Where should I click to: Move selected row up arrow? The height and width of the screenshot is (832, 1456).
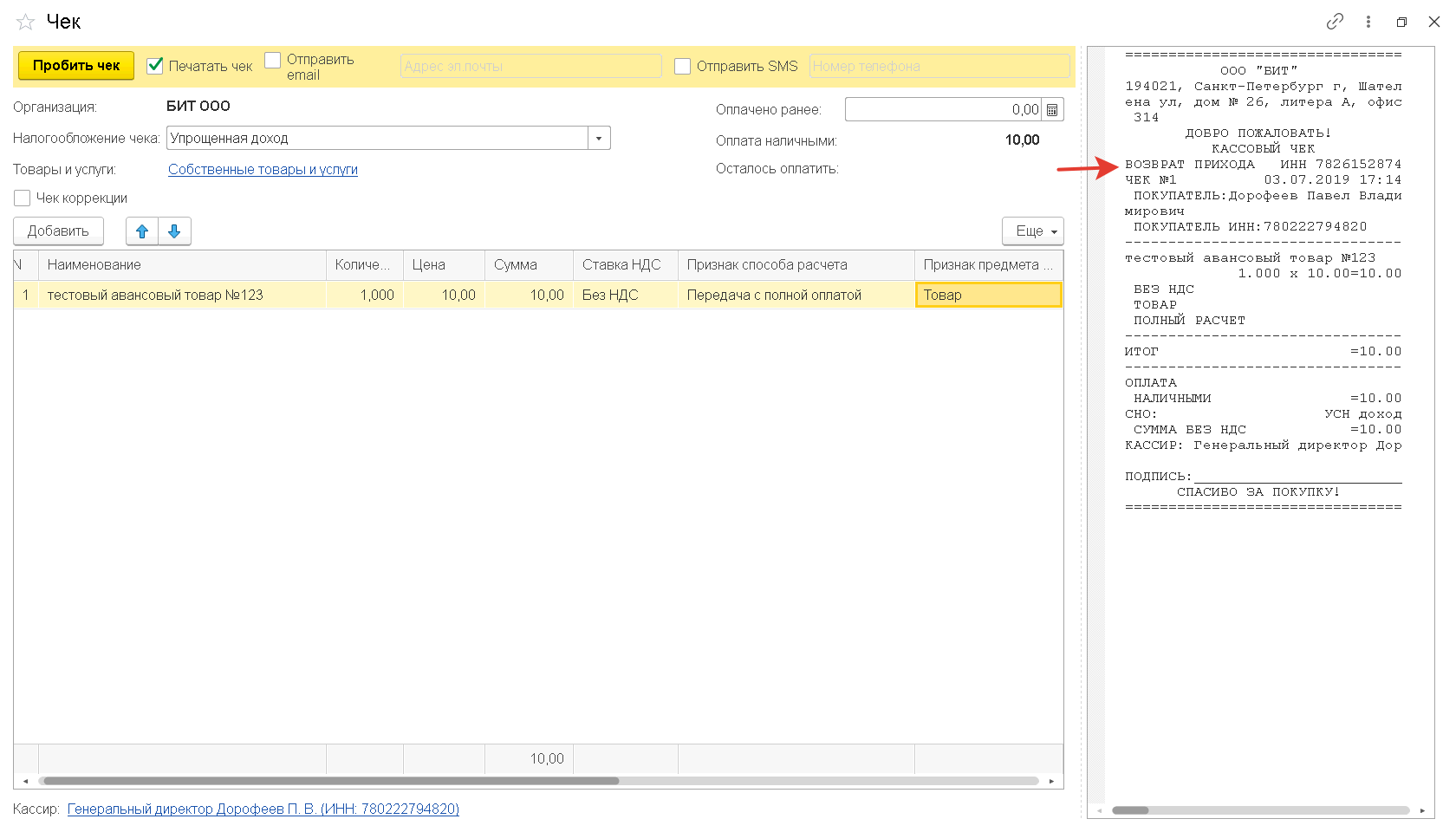(142, 231)
